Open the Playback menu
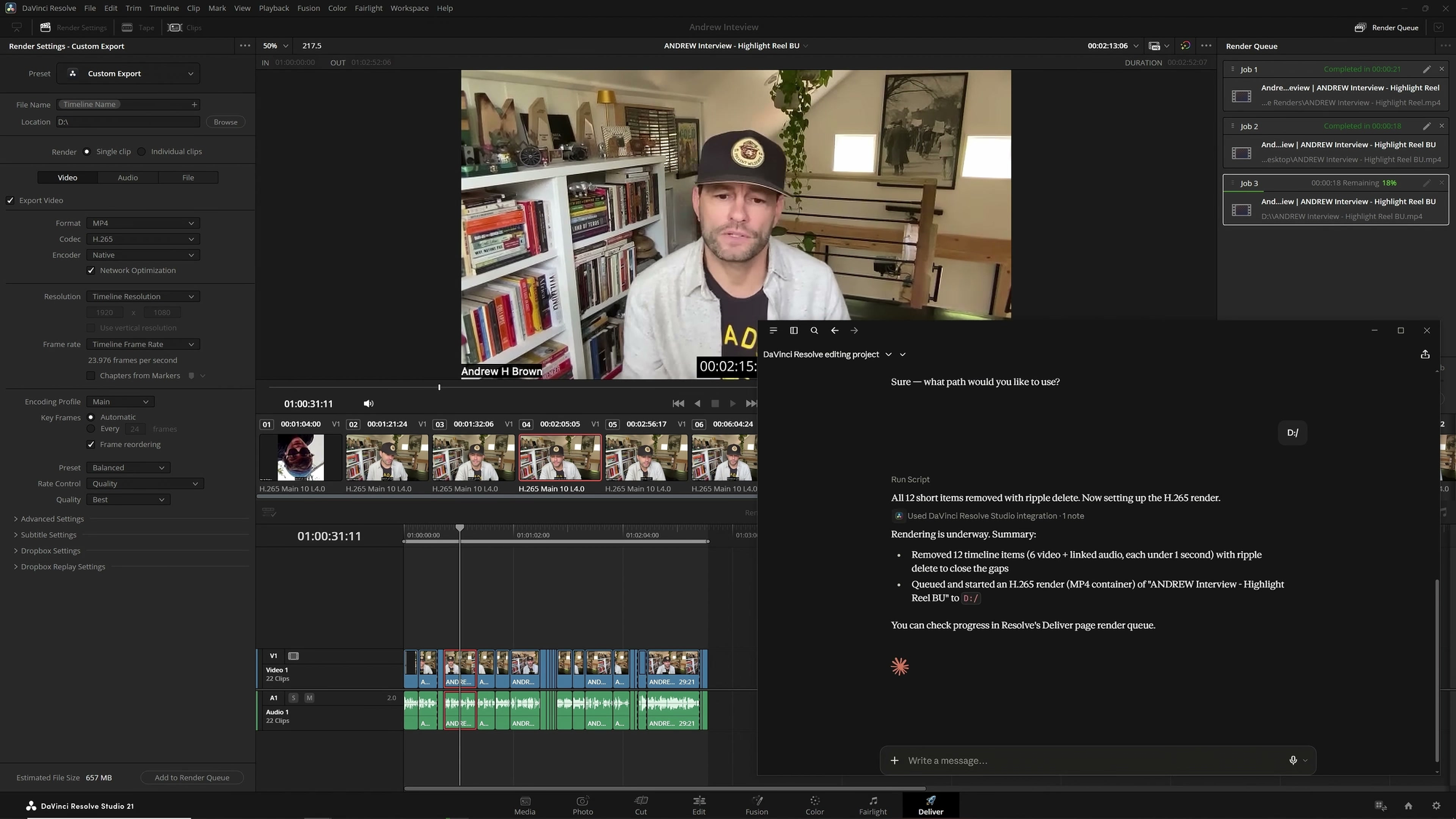This screenshot has height=819, width=1456. [x=274, y=8]
